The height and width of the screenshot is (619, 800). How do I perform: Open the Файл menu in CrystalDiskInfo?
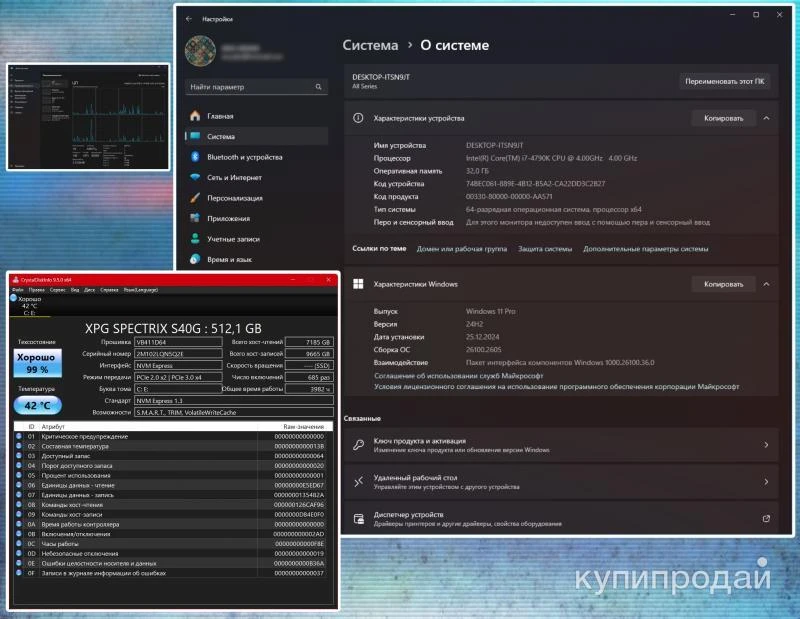(x=19, y=289)
